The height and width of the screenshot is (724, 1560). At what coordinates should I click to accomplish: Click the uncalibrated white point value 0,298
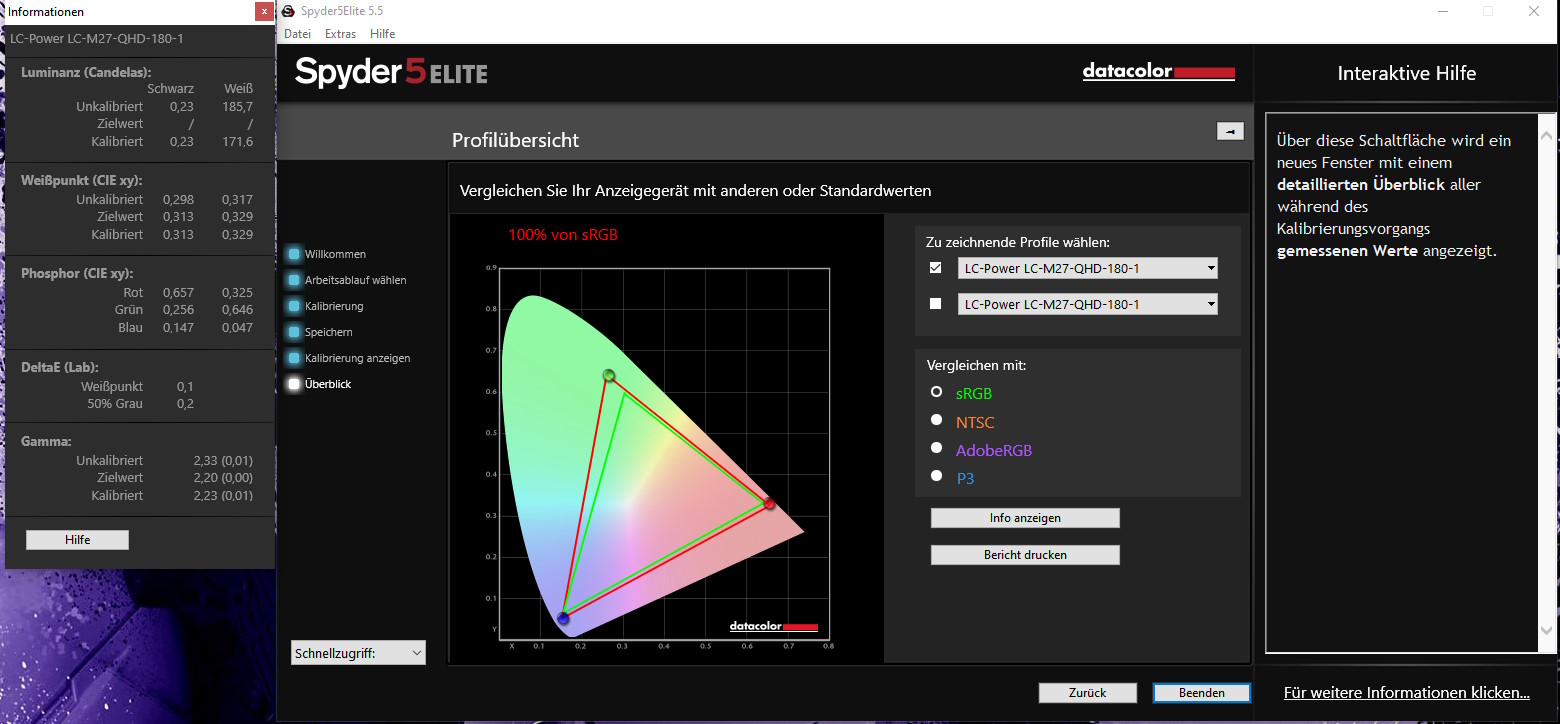[178, 199]
